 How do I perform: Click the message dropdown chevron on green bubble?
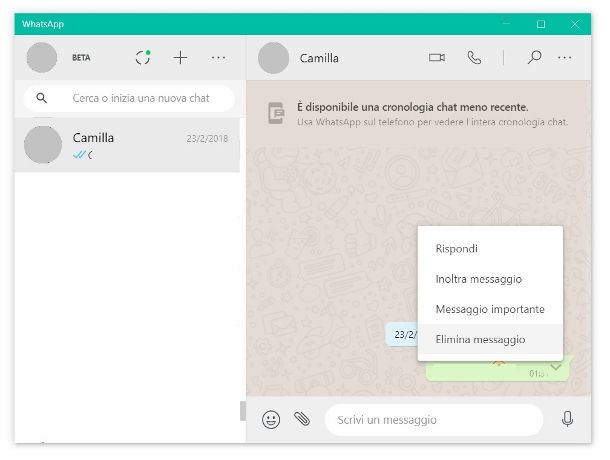[556, 367]
